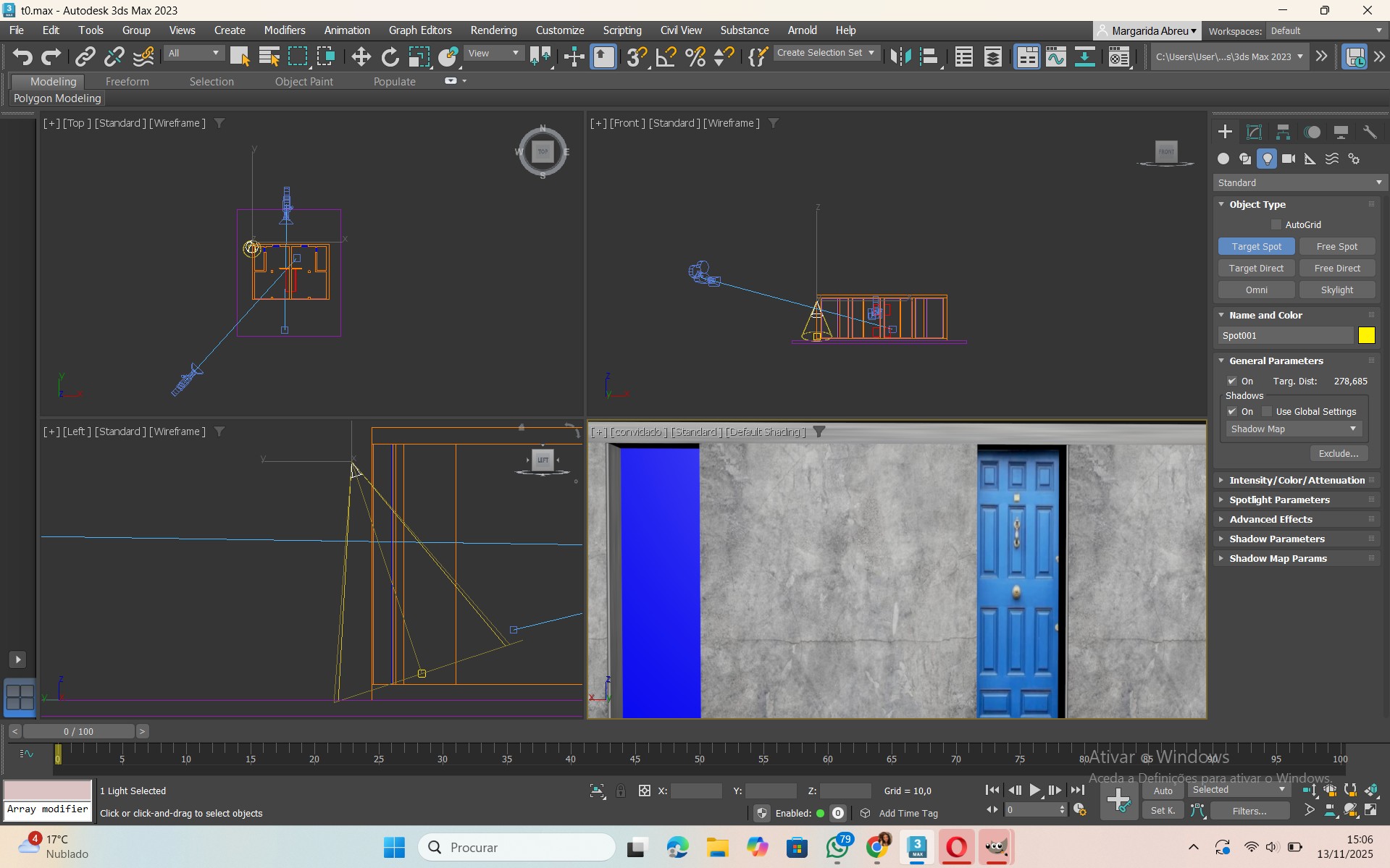Expand the Spotlight Parameters rollout
This screenshot has height=868, width=1390.
pyautogui.click(x=1279, y=500)
